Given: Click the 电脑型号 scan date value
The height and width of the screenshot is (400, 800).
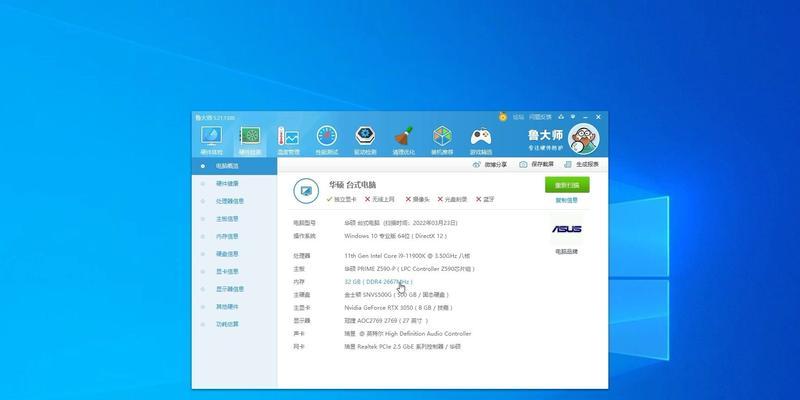Looking at the screenshot, I should pos(401,223).
